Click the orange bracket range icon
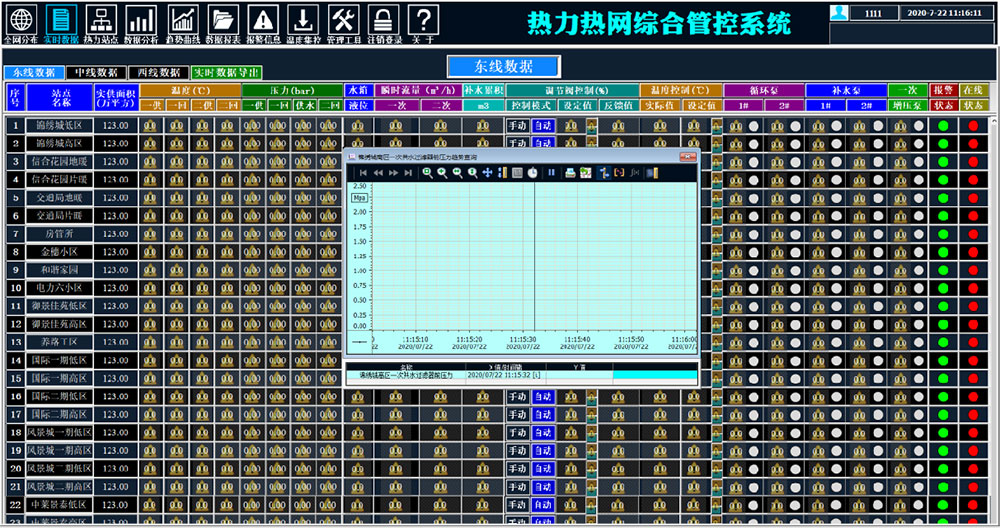Screen dimensions: 1000x528 [x=619, y=173]
